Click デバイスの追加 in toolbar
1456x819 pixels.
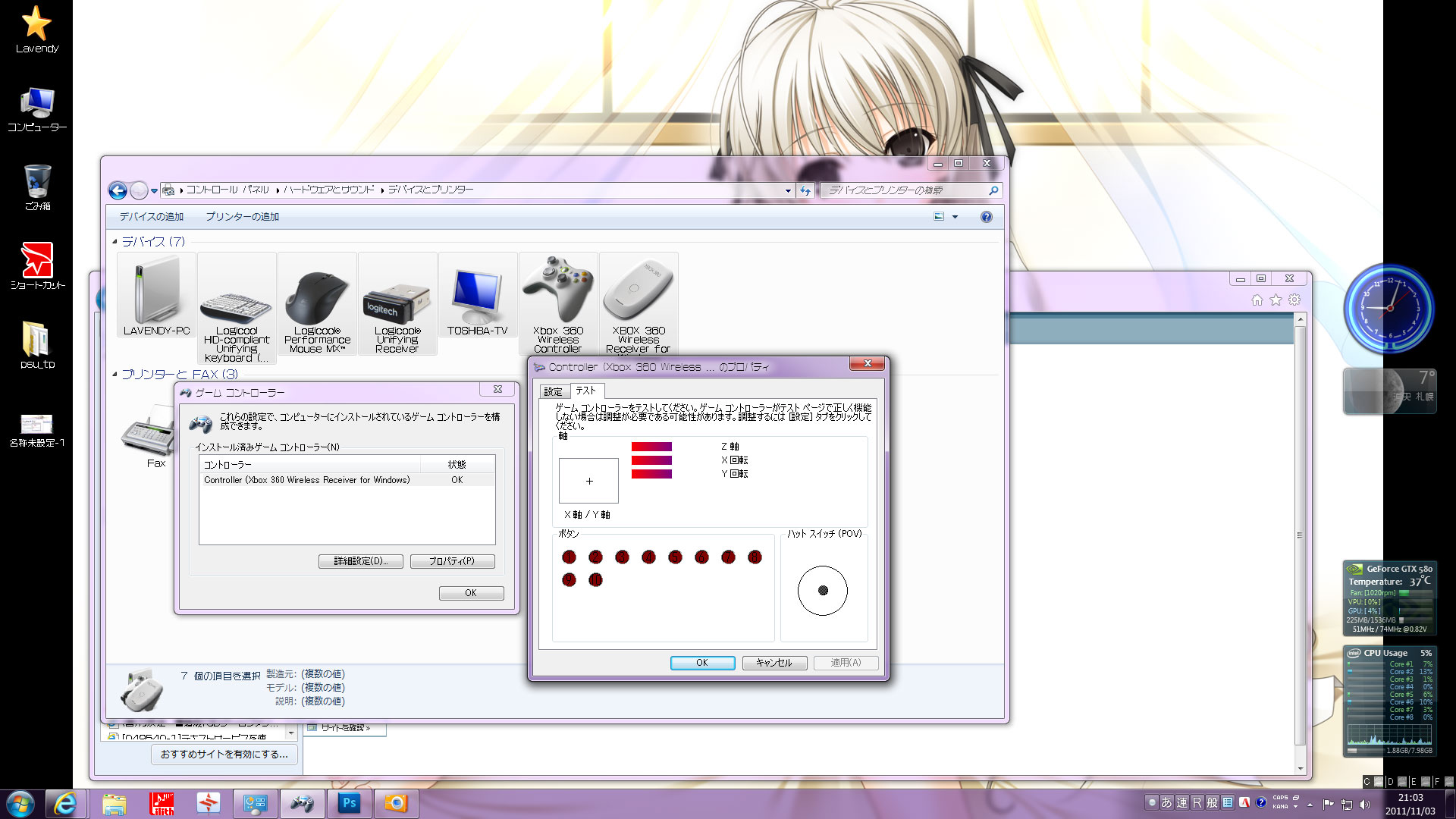tap(151, 217)
